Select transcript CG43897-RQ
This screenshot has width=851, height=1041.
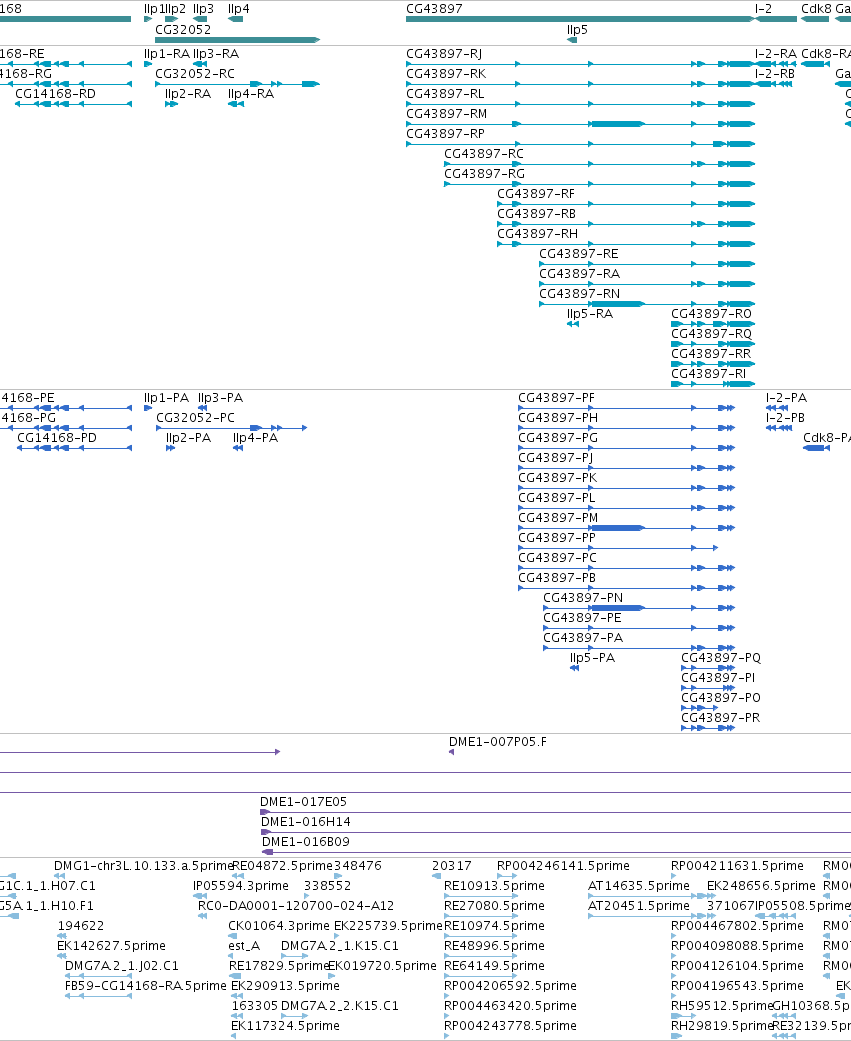712,333
